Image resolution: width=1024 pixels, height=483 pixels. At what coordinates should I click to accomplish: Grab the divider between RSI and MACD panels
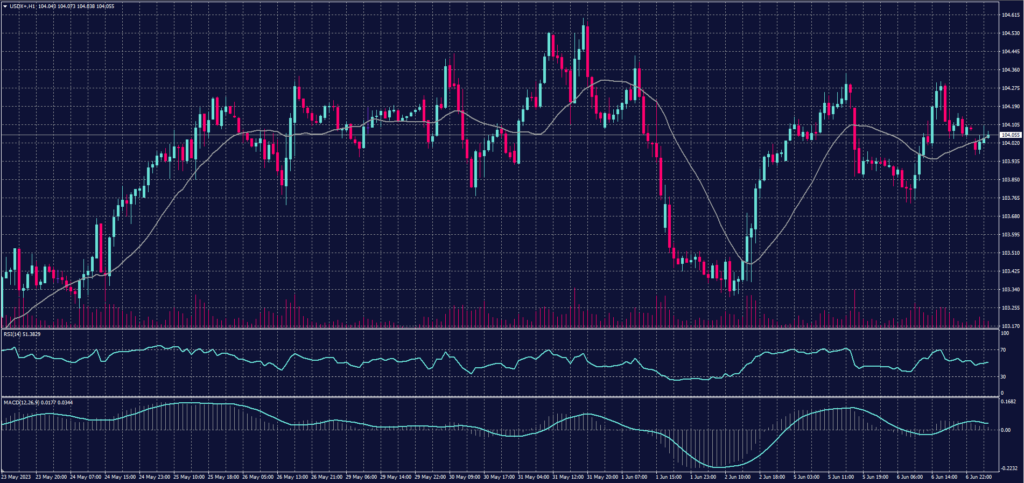[x=500, y=398]
